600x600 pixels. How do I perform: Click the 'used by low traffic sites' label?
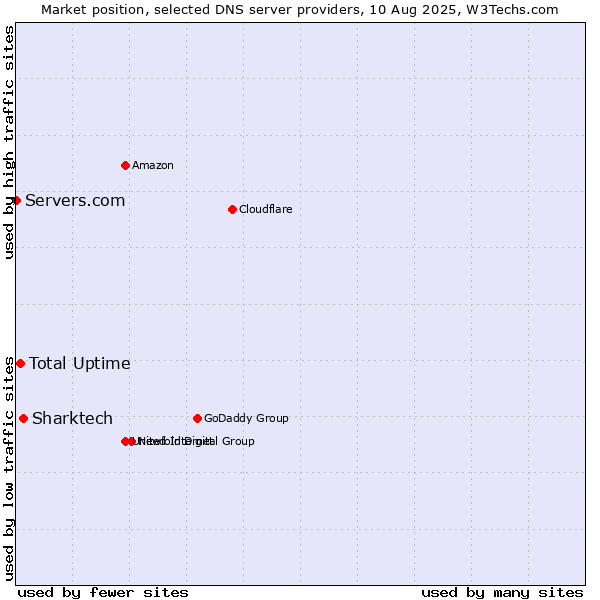[8, 470]
